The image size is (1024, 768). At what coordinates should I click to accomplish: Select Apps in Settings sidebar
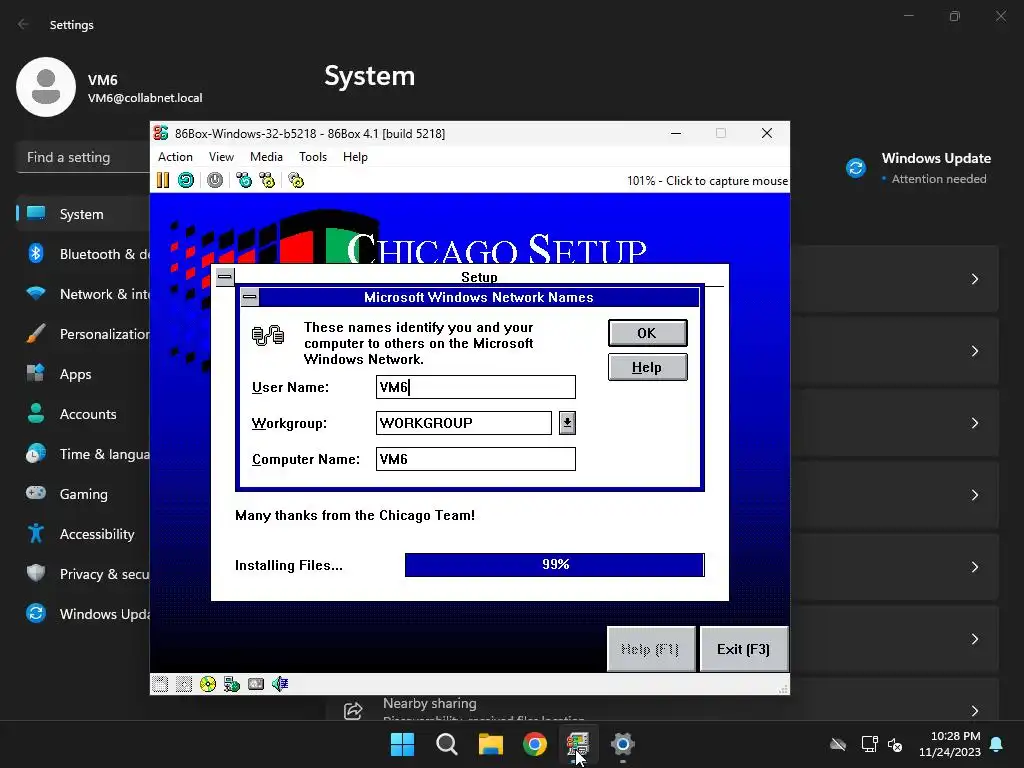[84, 374]
